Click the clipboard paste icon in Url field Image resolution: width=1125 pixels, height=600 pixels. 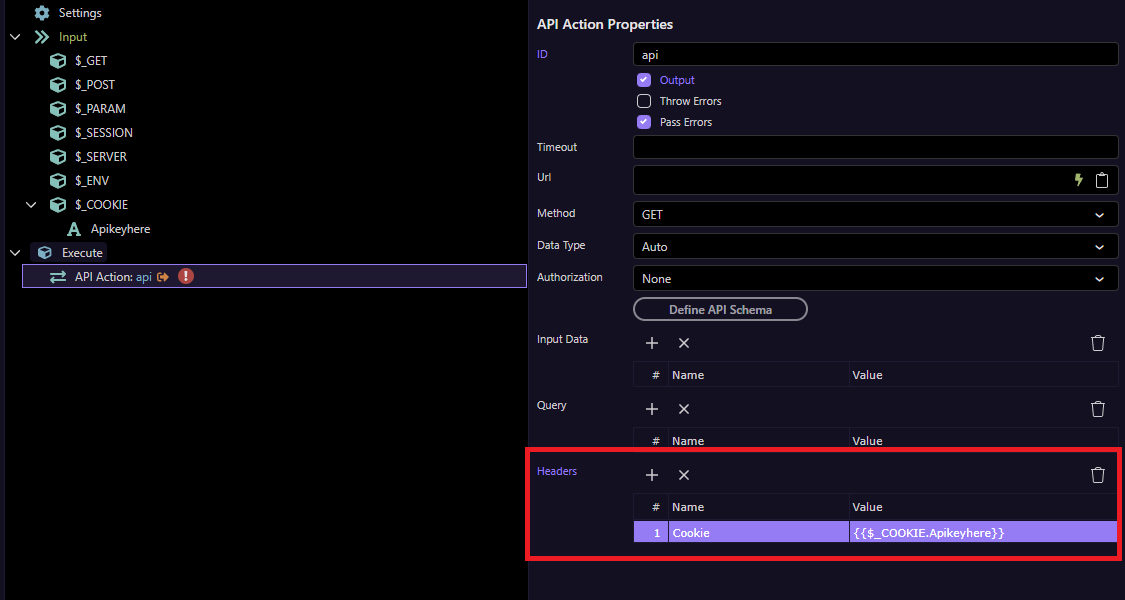coord(1102,180)
